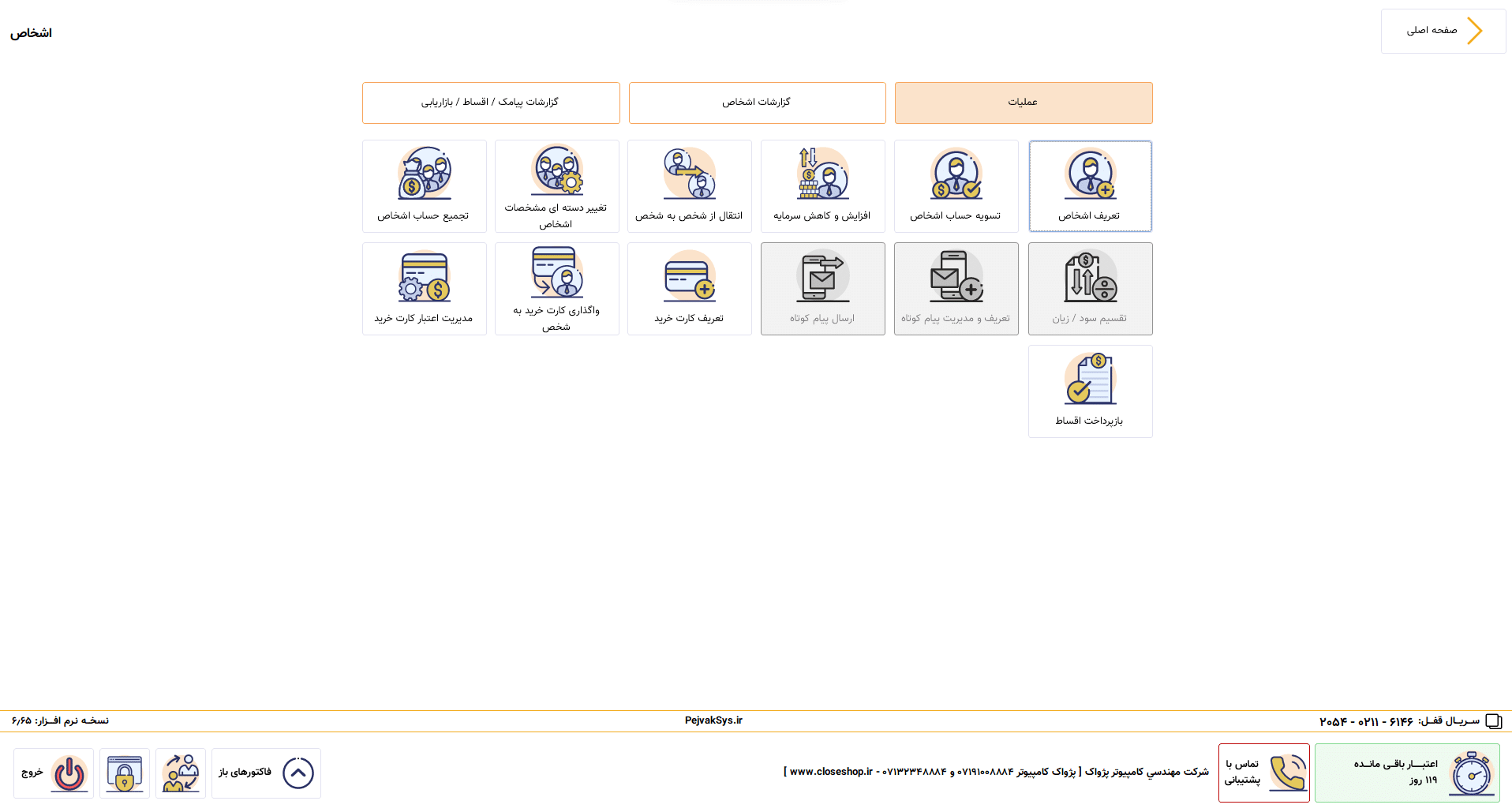Open انتقال از شخص به شخص tile
The height and width of the screenshot is (812, 1512).
pos(689,186)
